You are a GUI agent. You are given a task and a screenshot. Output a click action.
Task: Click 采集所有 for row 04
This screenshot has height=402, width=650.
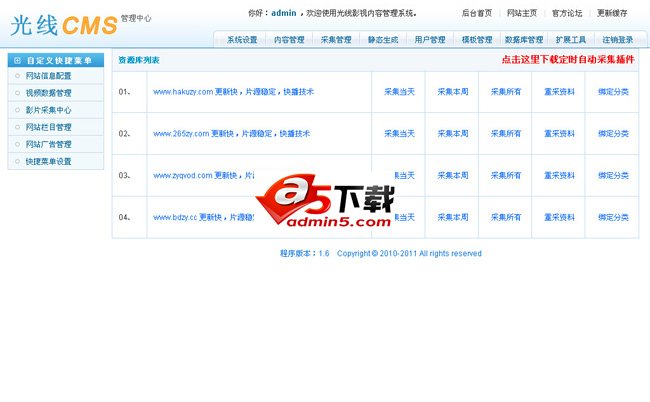tap(506, 217)
